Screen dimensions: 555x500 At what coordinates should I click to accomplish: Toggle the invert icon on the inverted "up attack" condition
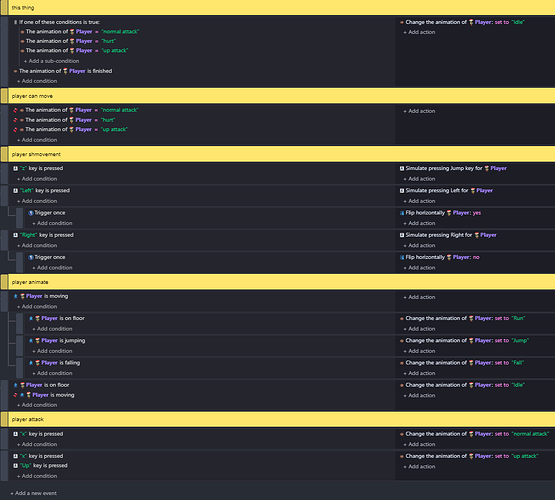pyautogui.click(x=15, y=130)
